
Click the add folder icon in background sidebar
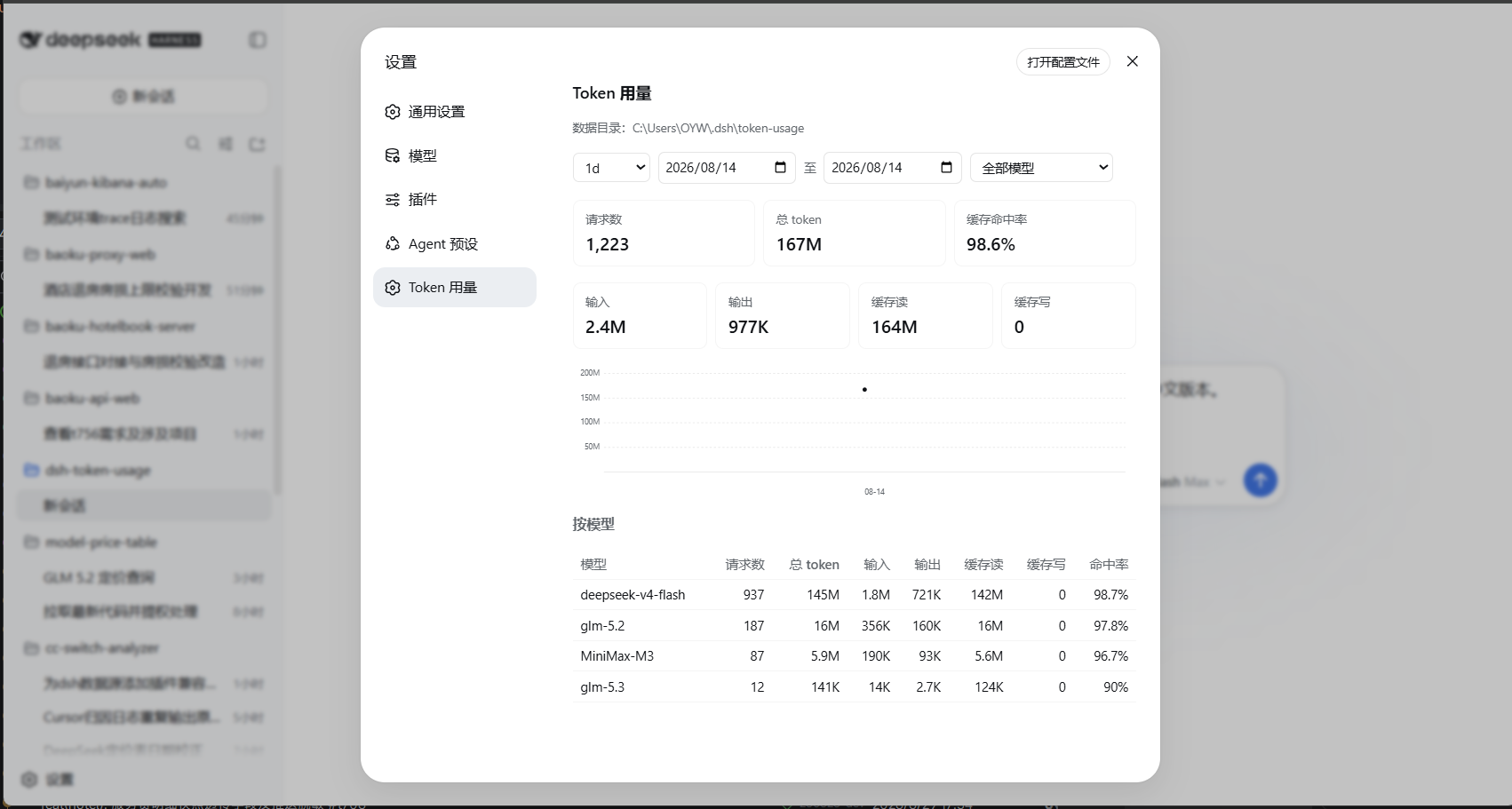(258, 144)
